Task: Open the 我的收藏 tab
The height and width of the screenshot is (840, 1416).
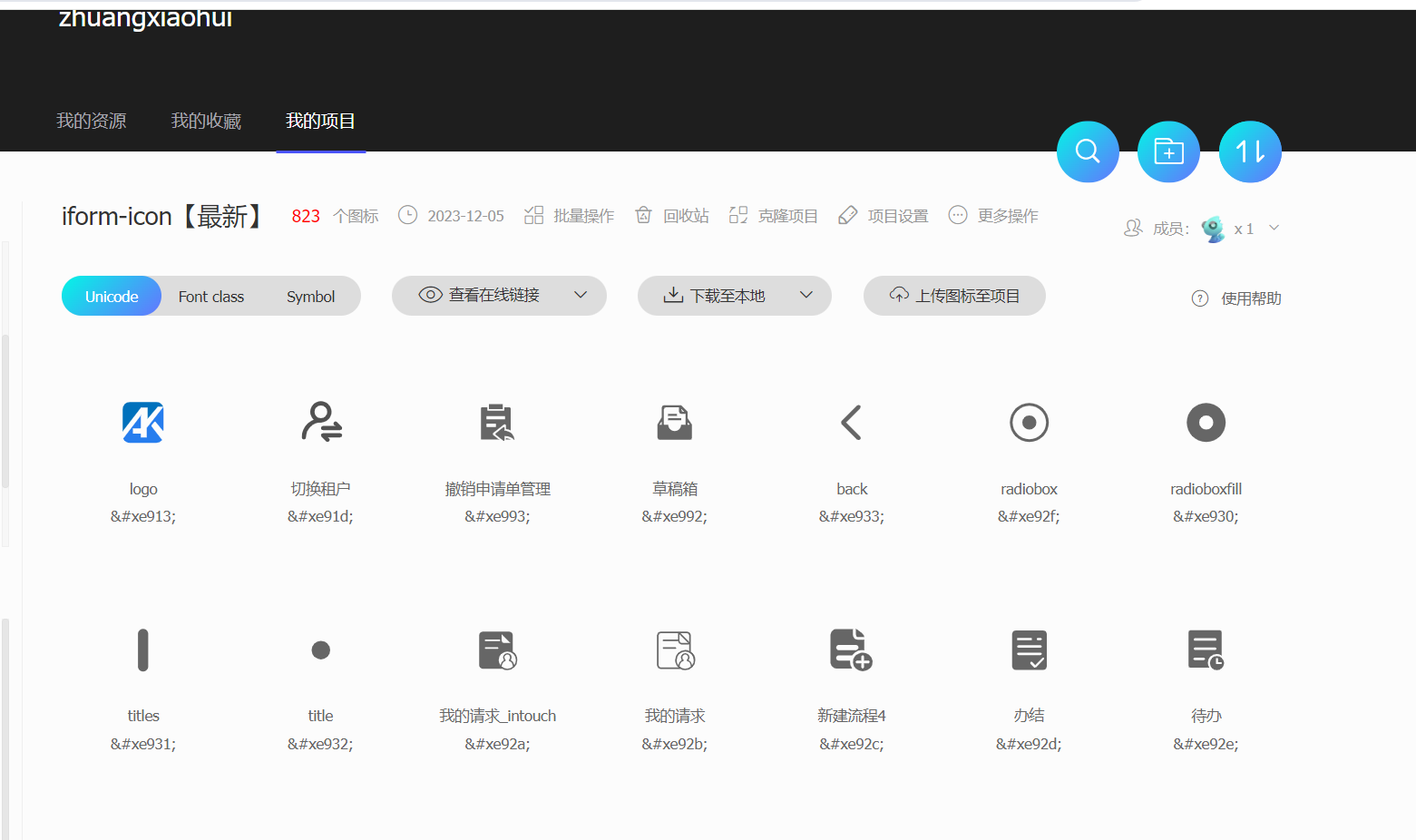Action: tap(206, 122)
